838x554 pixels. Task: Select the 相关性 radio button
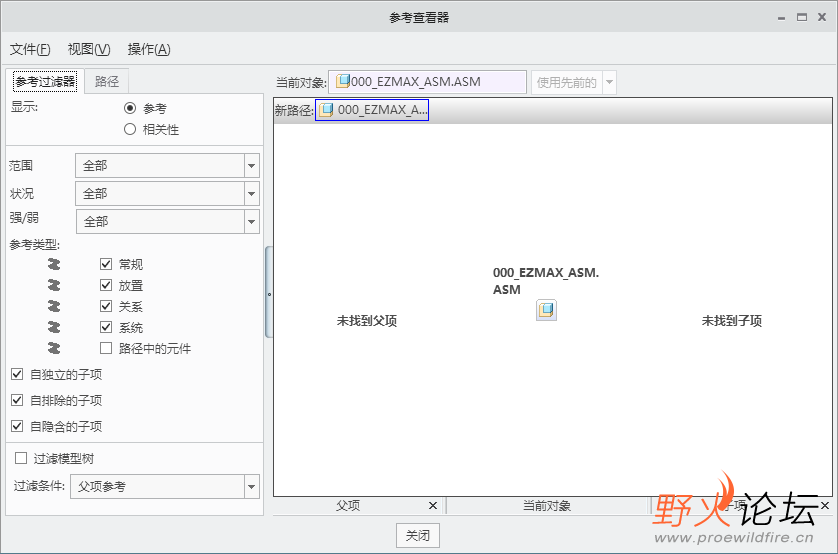tap(130, 129)
